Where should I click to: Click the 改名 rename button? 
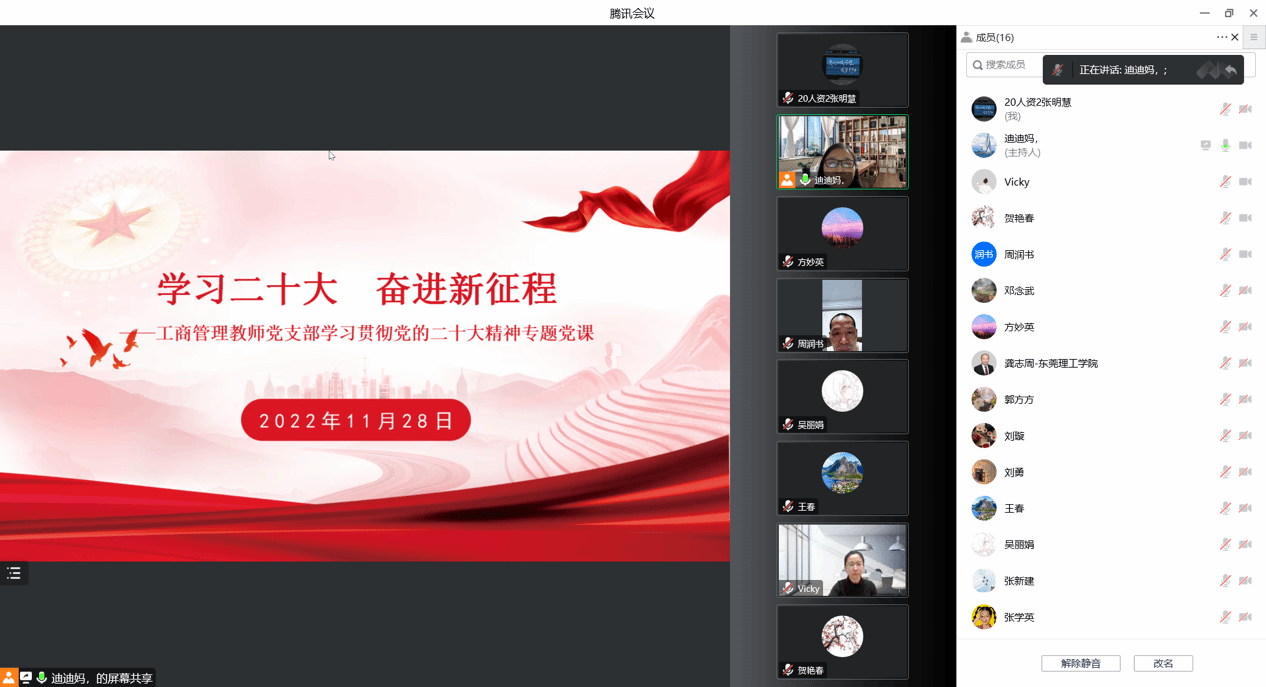(x=1163, y=664)
